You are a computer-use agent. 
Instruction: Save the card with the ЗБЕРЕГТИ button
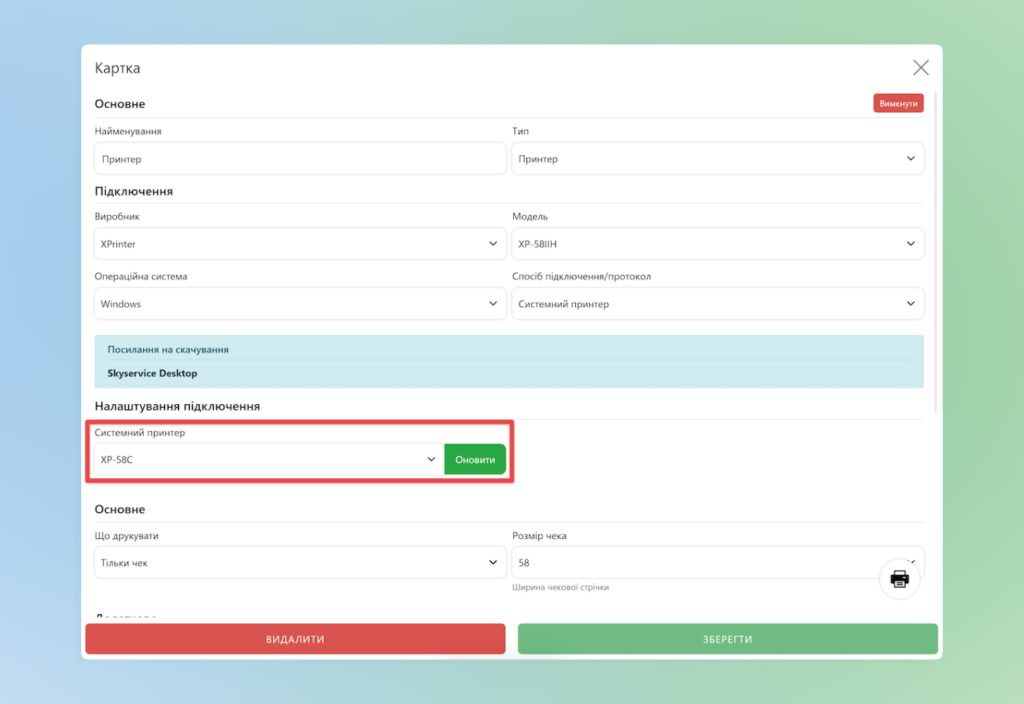click(727, 639)
